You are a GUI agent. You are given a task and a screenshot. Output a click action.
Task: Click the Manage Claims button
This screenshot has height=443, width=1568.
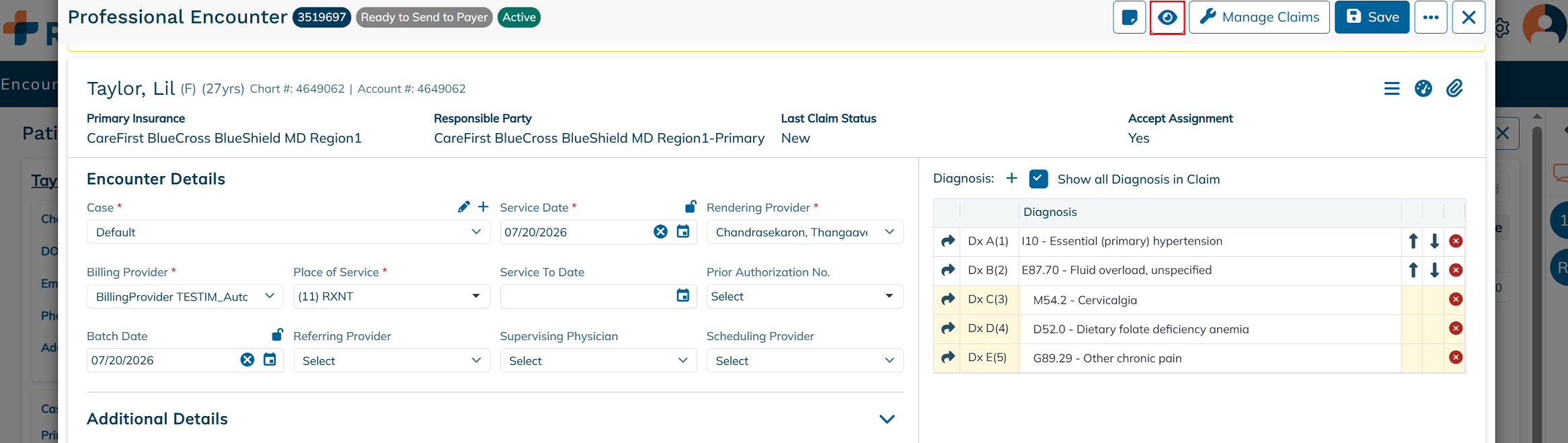pos(1259,17)
